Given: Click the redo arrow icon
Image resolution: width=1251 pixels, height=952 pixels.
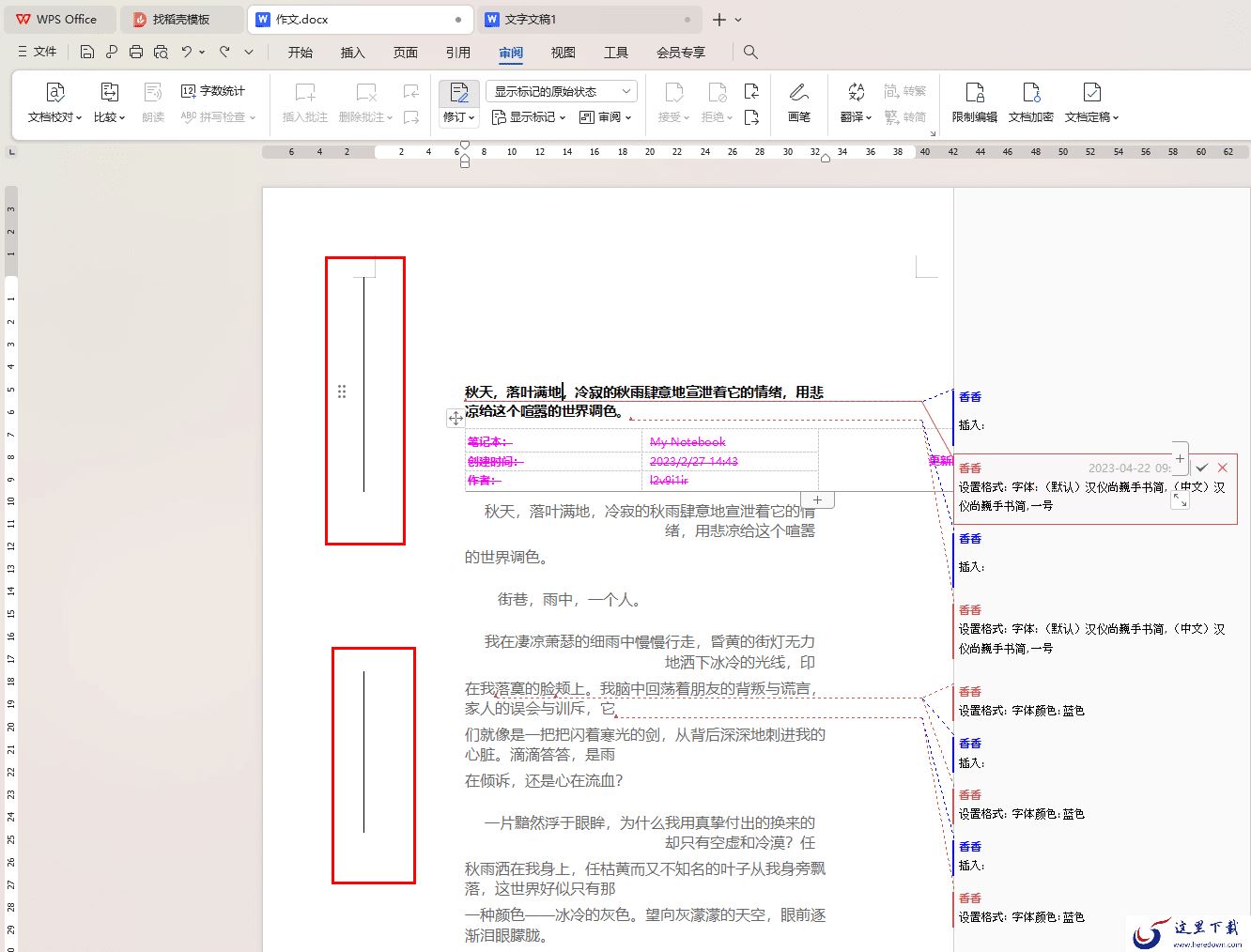Looking at the screenshot, I should coord(224,53).
